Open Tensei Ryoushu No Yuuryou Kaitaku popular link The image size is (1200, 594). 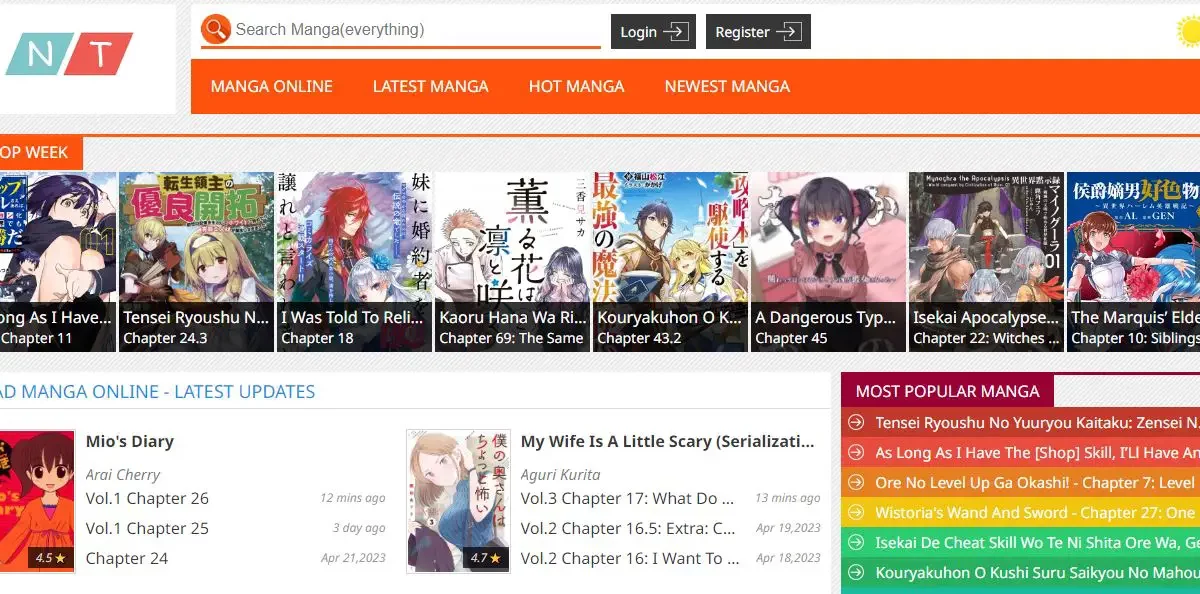(x=1037, y=423)
